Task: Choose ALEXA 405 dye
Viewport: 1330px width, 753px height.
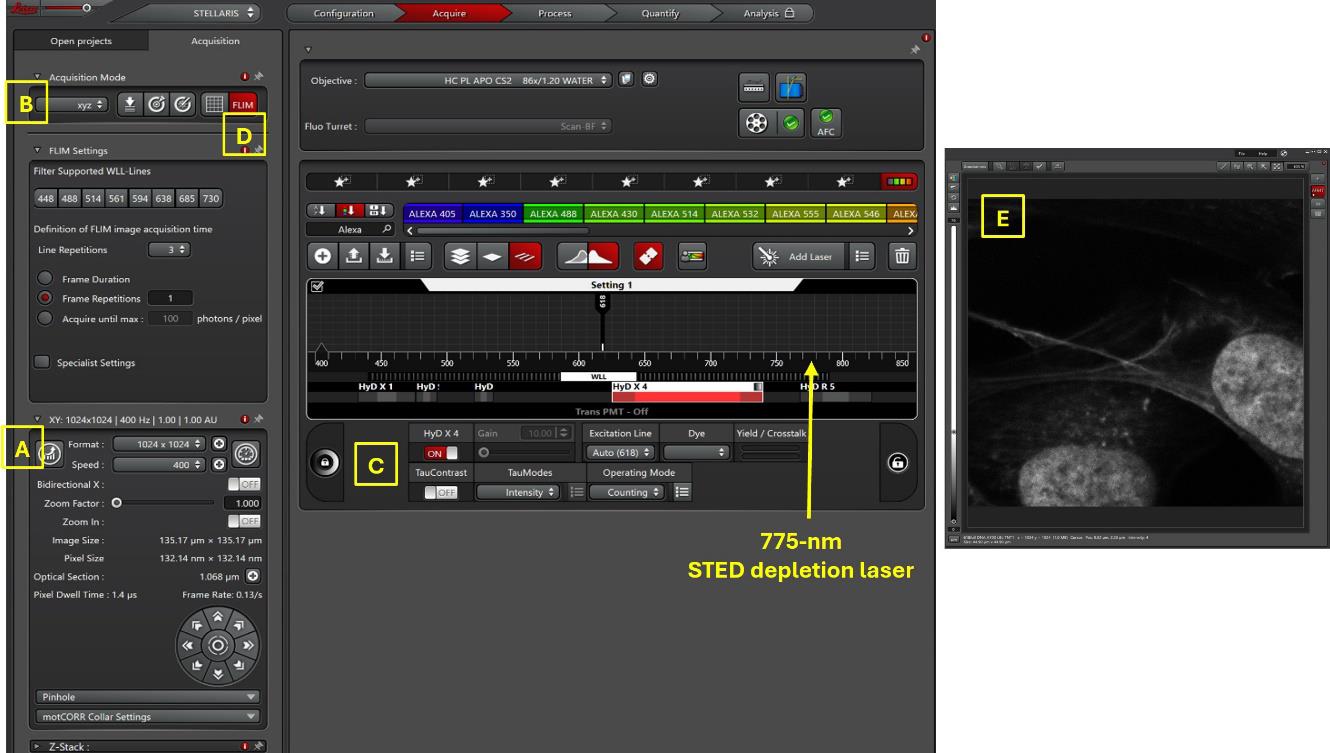Action: (432, 214)
